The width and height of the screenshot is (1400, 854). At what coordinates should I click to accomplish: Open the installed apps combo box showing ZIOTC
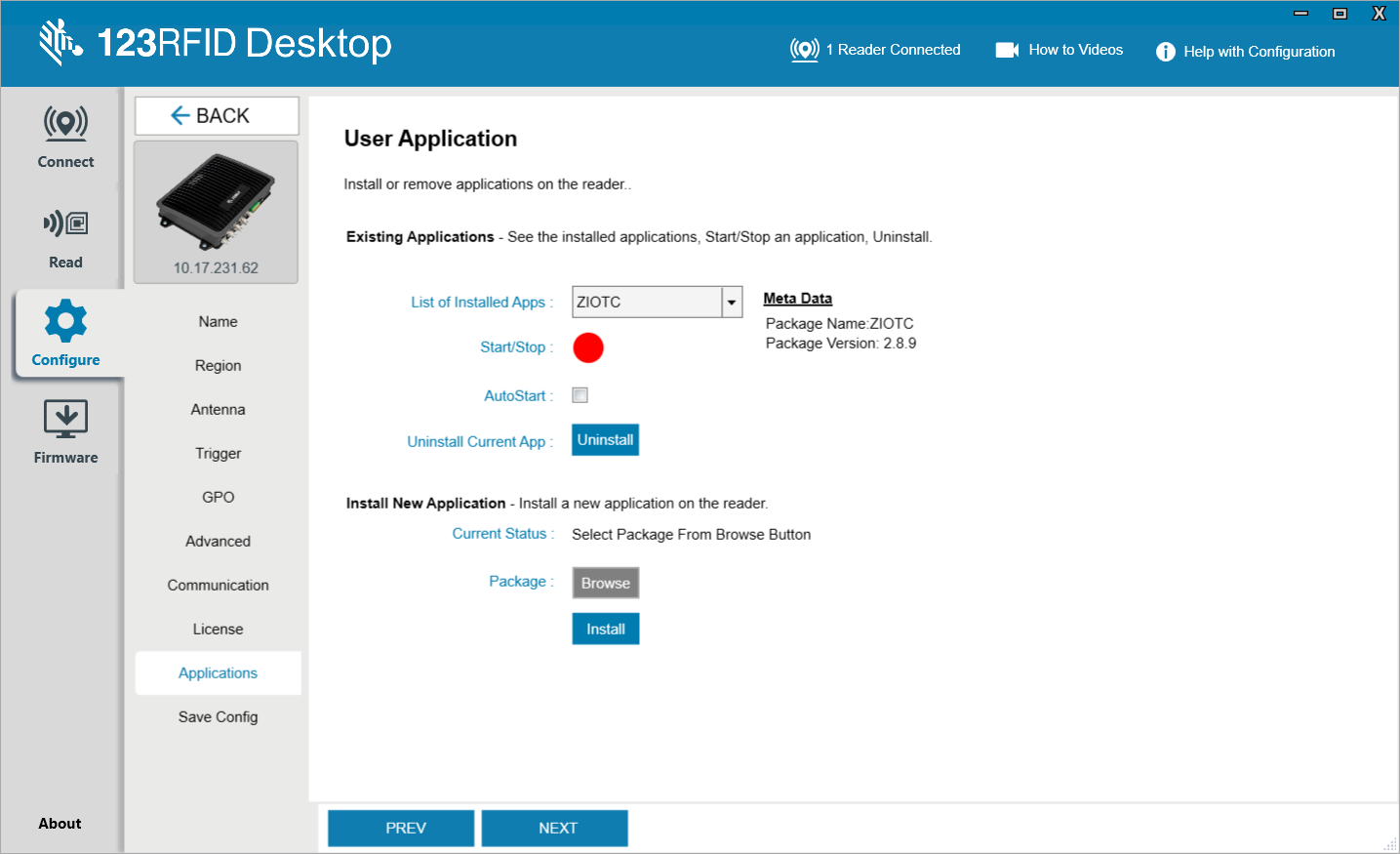pos(657,302)
